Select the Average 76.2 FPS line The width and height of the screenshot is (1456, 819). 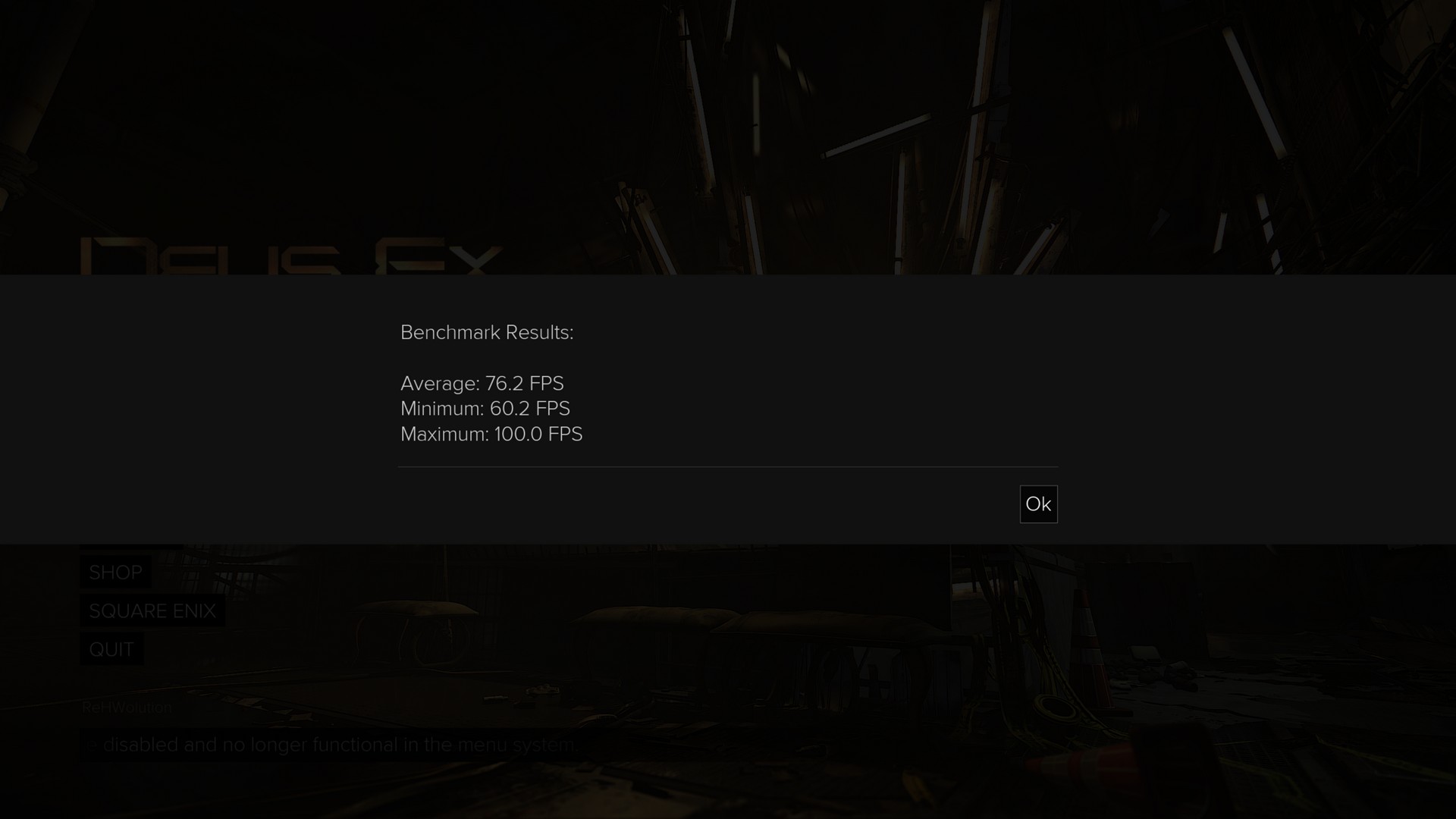click(x=482, y=383)
